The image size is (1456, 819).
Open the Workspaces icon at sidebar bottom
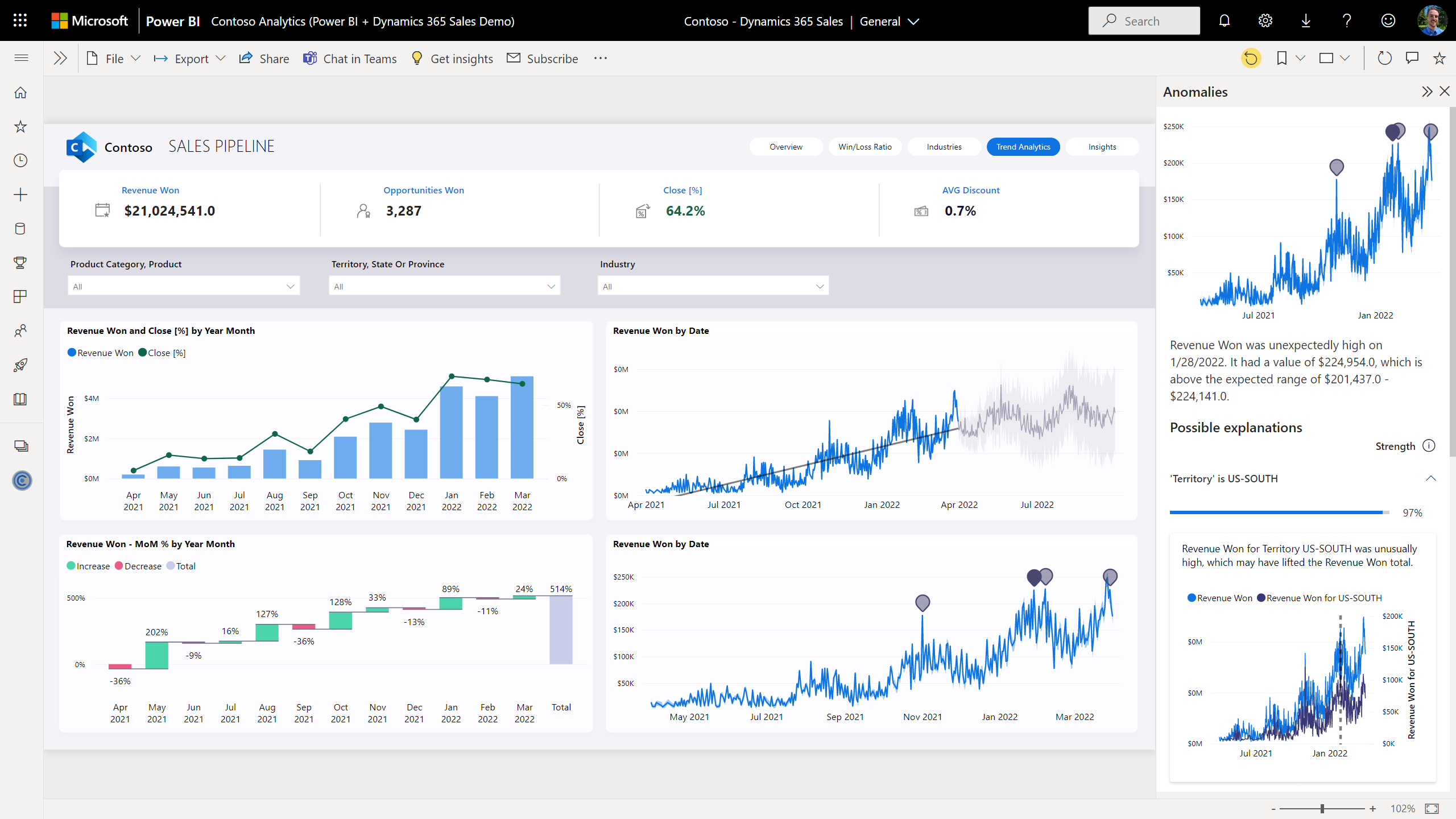pos(21,446)
